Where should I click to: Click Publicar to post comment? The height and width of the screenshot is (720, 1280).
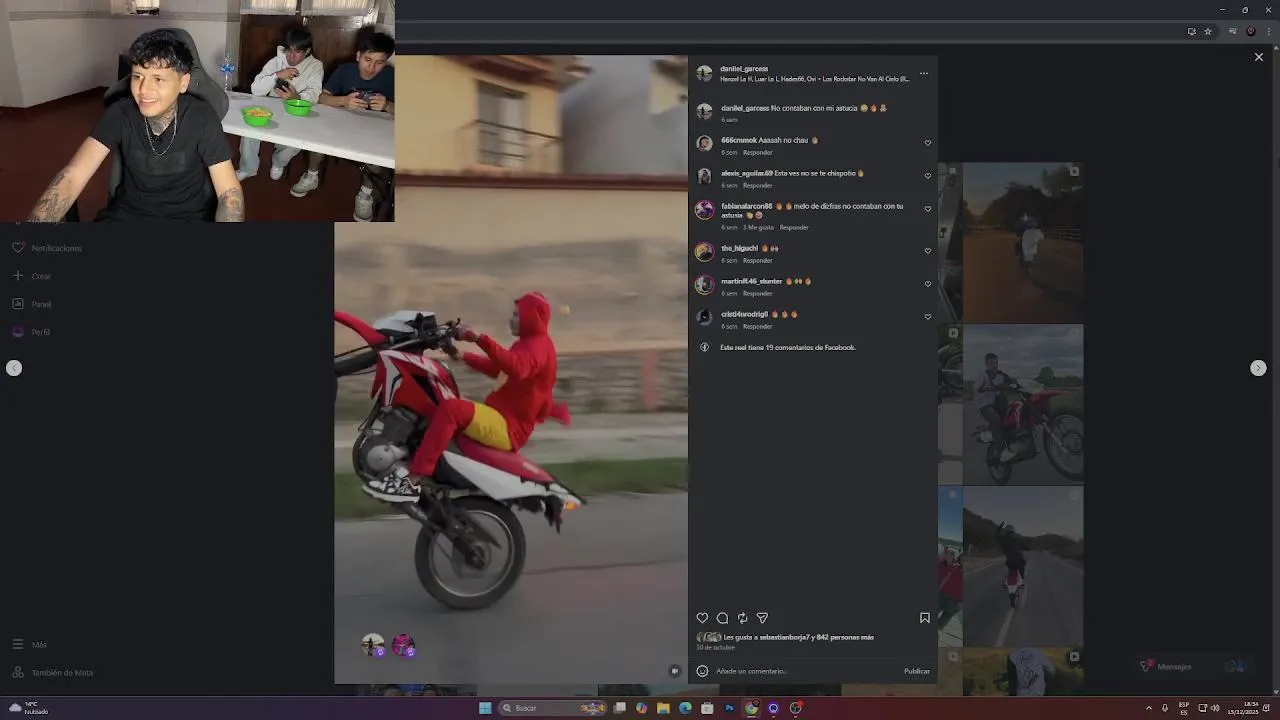point(917,671)
